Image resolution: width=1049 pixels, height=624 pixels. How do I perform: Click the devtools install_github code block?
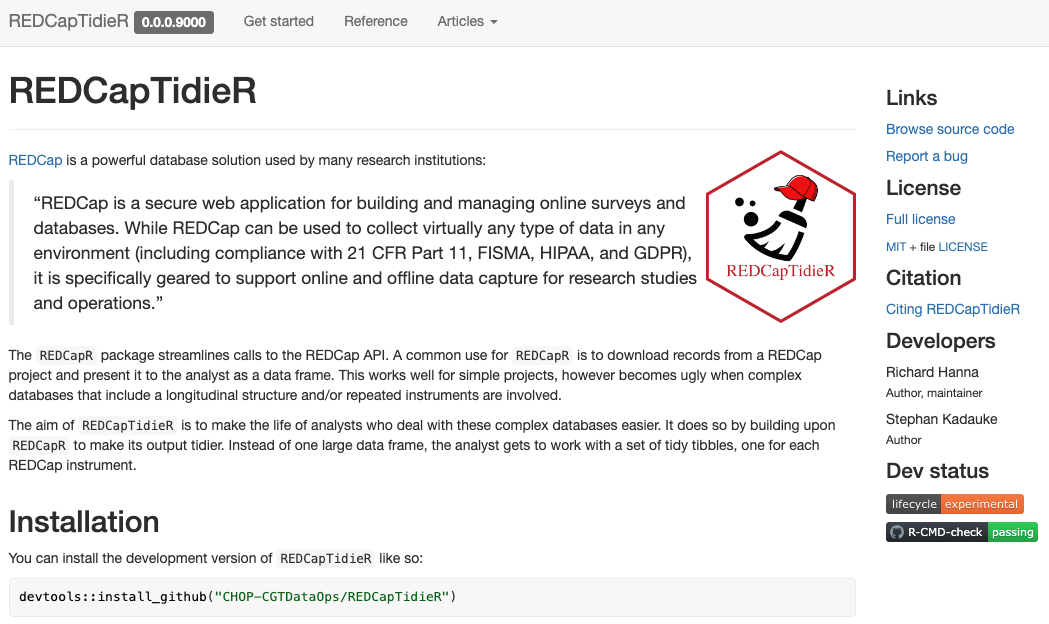click(432, 597)
